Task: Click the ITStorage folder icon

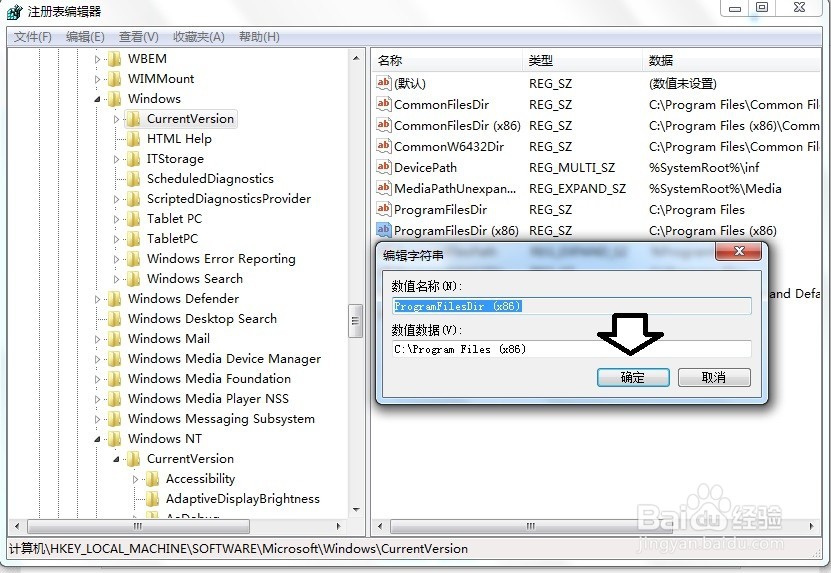Action: coord(133,159)
